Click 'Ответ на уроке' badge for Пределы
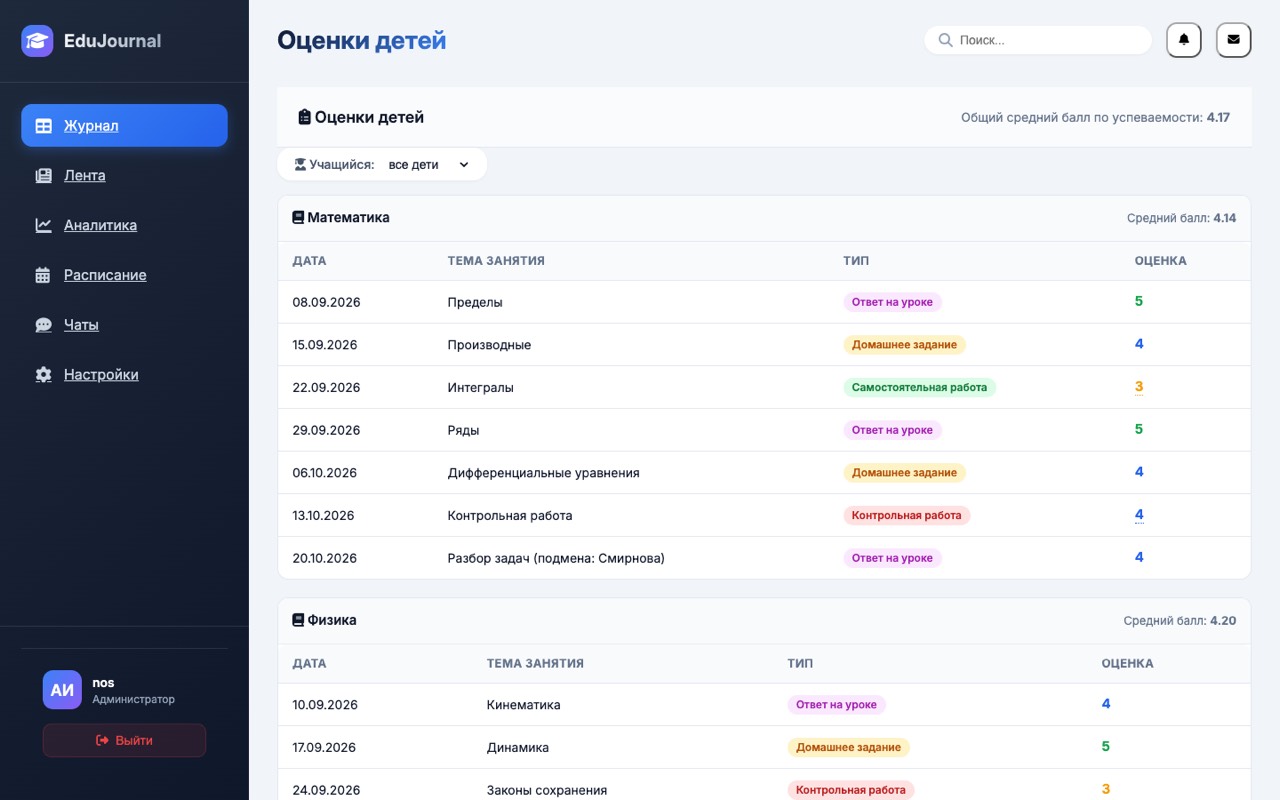Viewport: 1280px width, 800px height. click(x=892, y=302)
